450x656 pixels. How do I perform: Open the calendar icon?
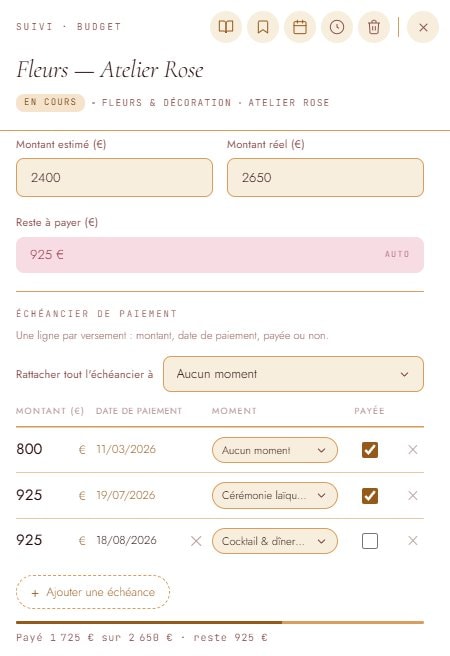click(300, 27)
